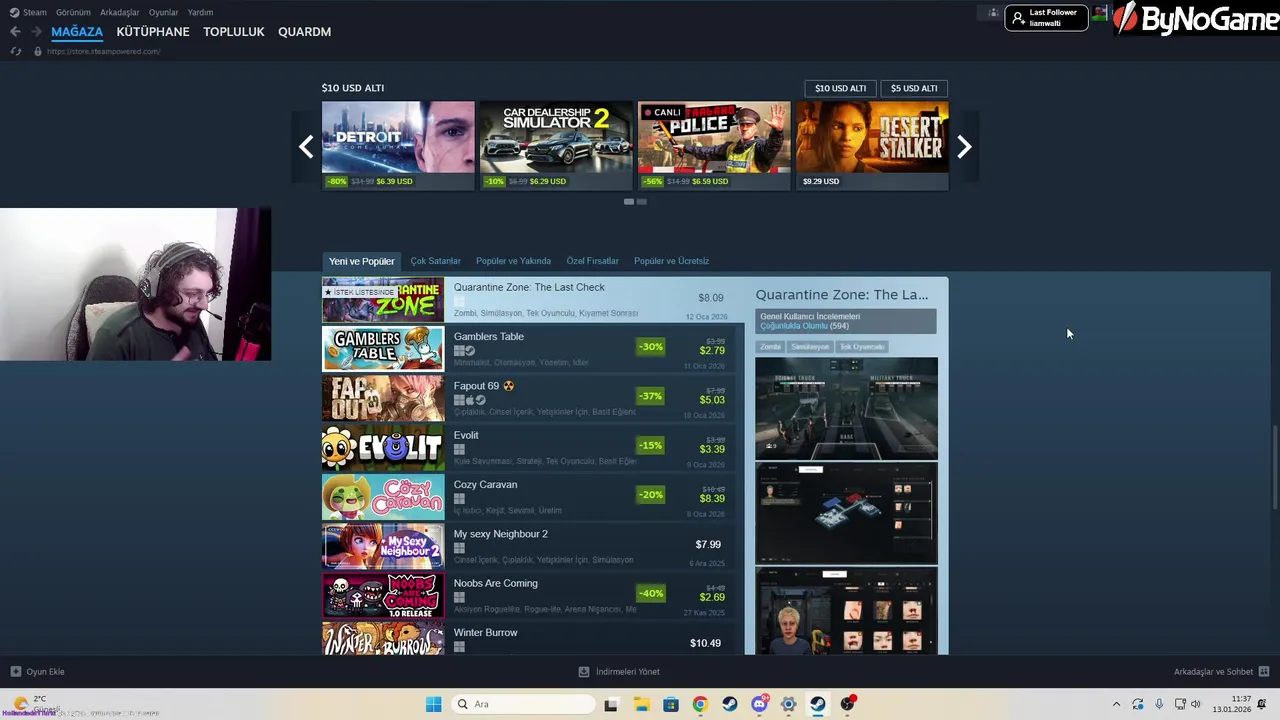Open friends chat icon beside Arkadaşlar ve Sohbet

coord(1264,672)
